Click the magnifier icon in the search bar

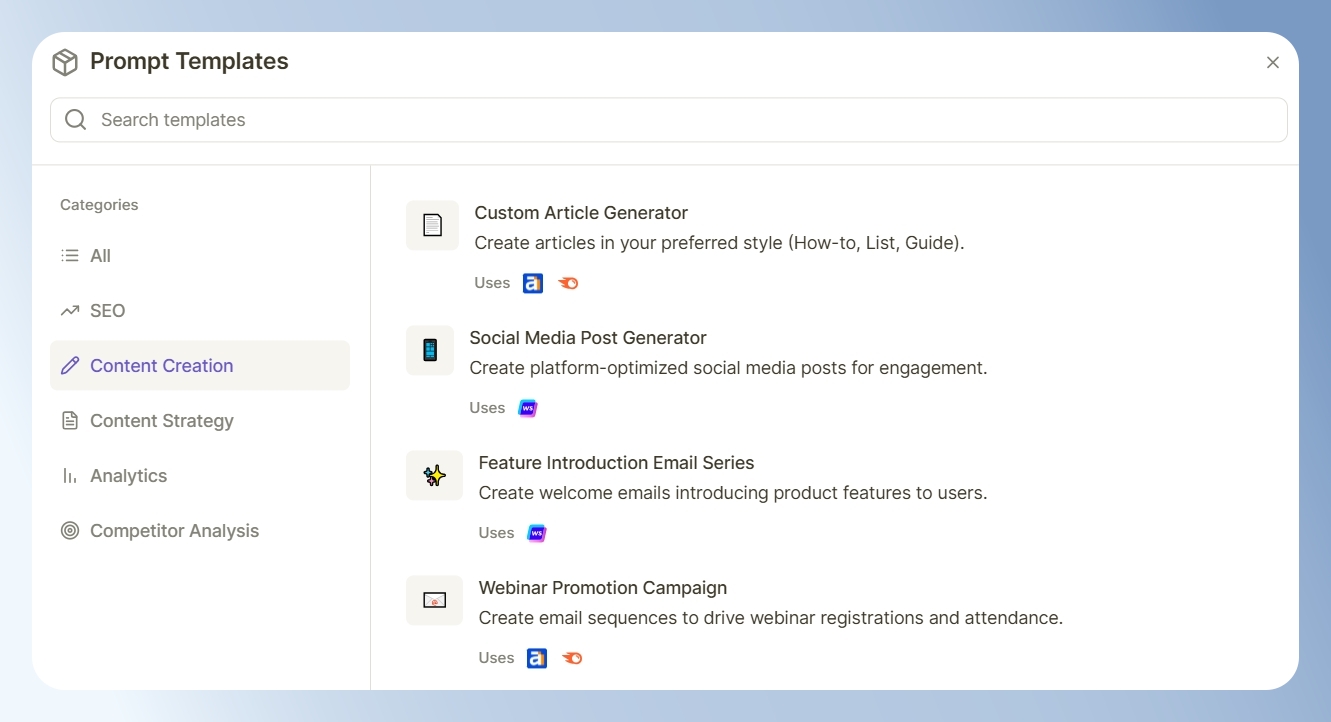coord(75,120)
